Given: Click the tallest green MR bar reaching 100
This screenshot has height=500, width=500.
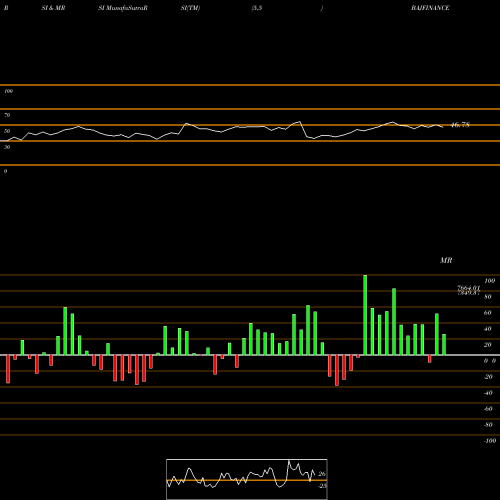Looking at the screenshot, I should pyautogui.click(x=365, y=315).
